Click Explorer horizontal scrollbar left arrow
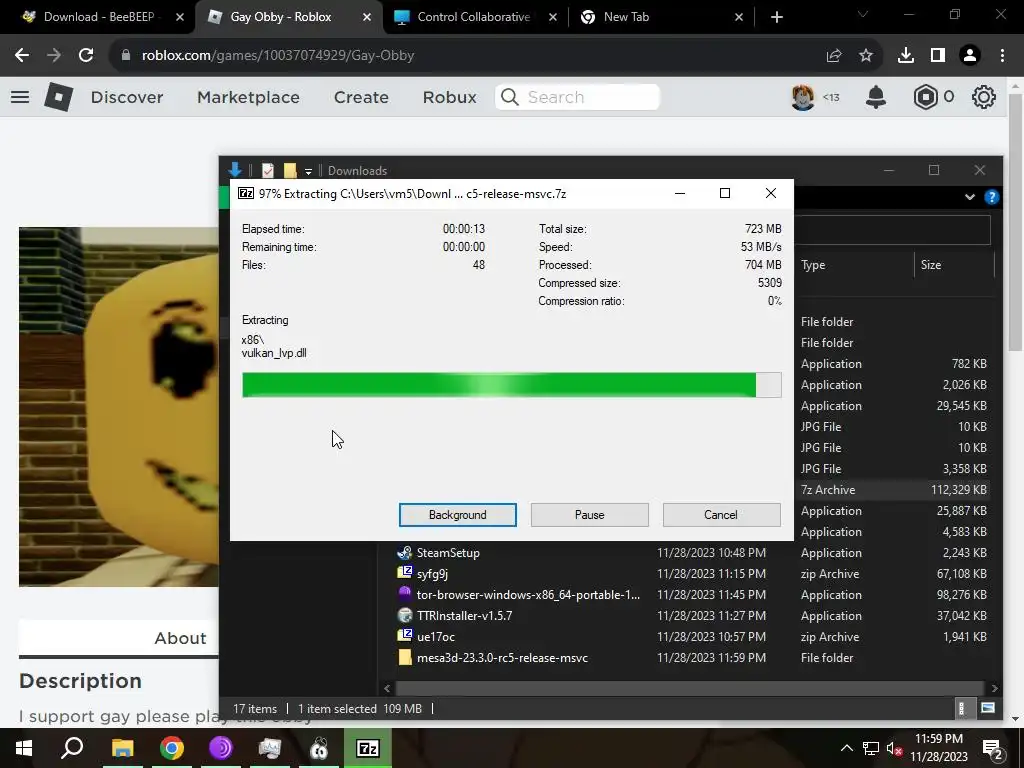This screenshot has height=768, width=1024. [387, 688]
